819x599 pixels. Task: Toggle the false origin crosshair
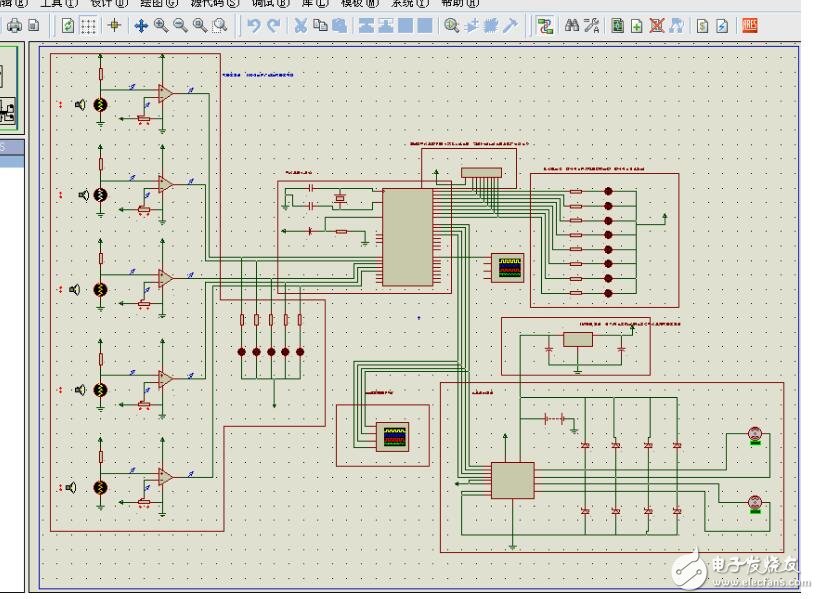(115, 26)
